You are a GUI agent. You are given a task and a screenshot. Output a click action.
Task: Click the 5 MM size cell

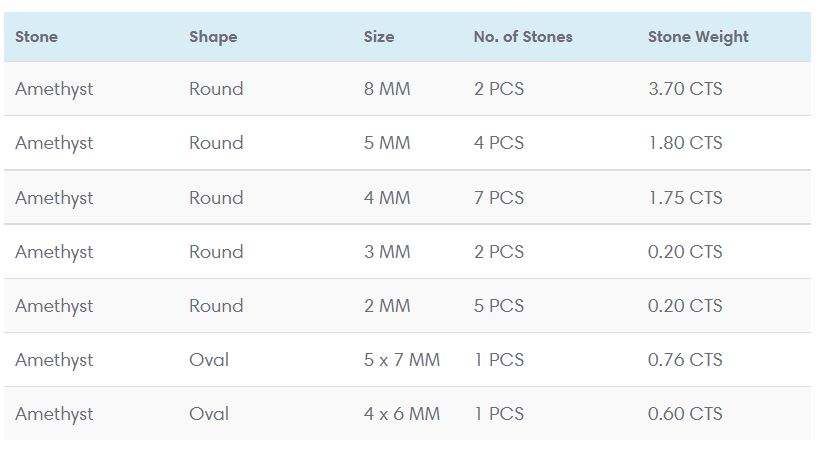pyautogui.click(x=387, y=143)
